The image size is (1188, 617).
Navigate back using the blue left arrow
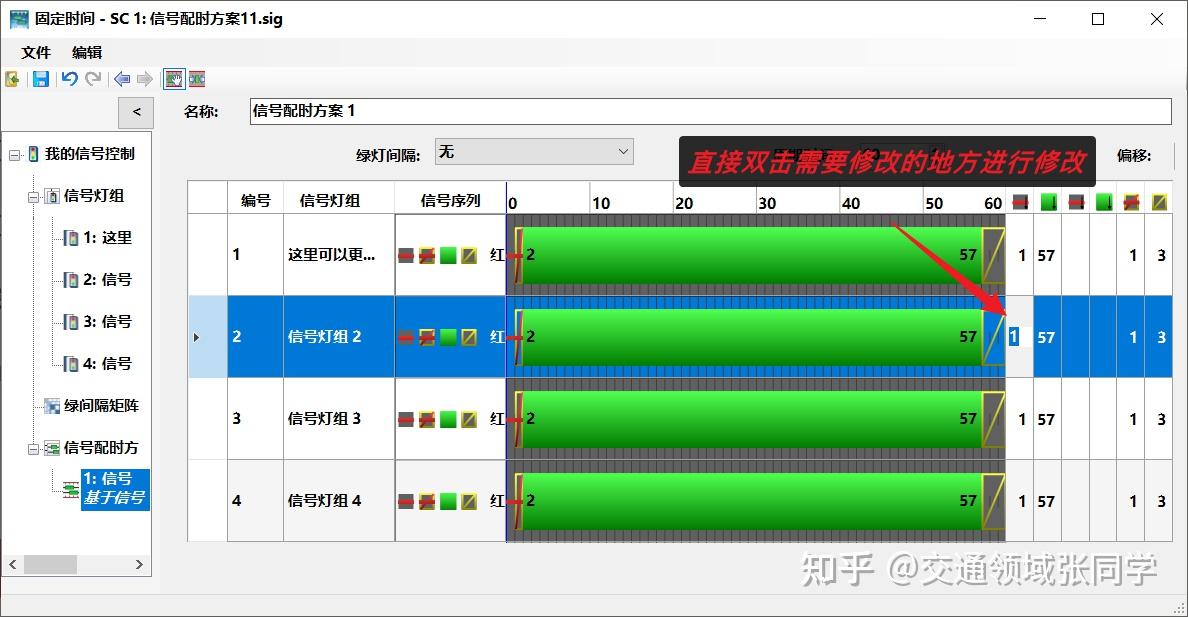pyautogui.click(x=122, y=79)
